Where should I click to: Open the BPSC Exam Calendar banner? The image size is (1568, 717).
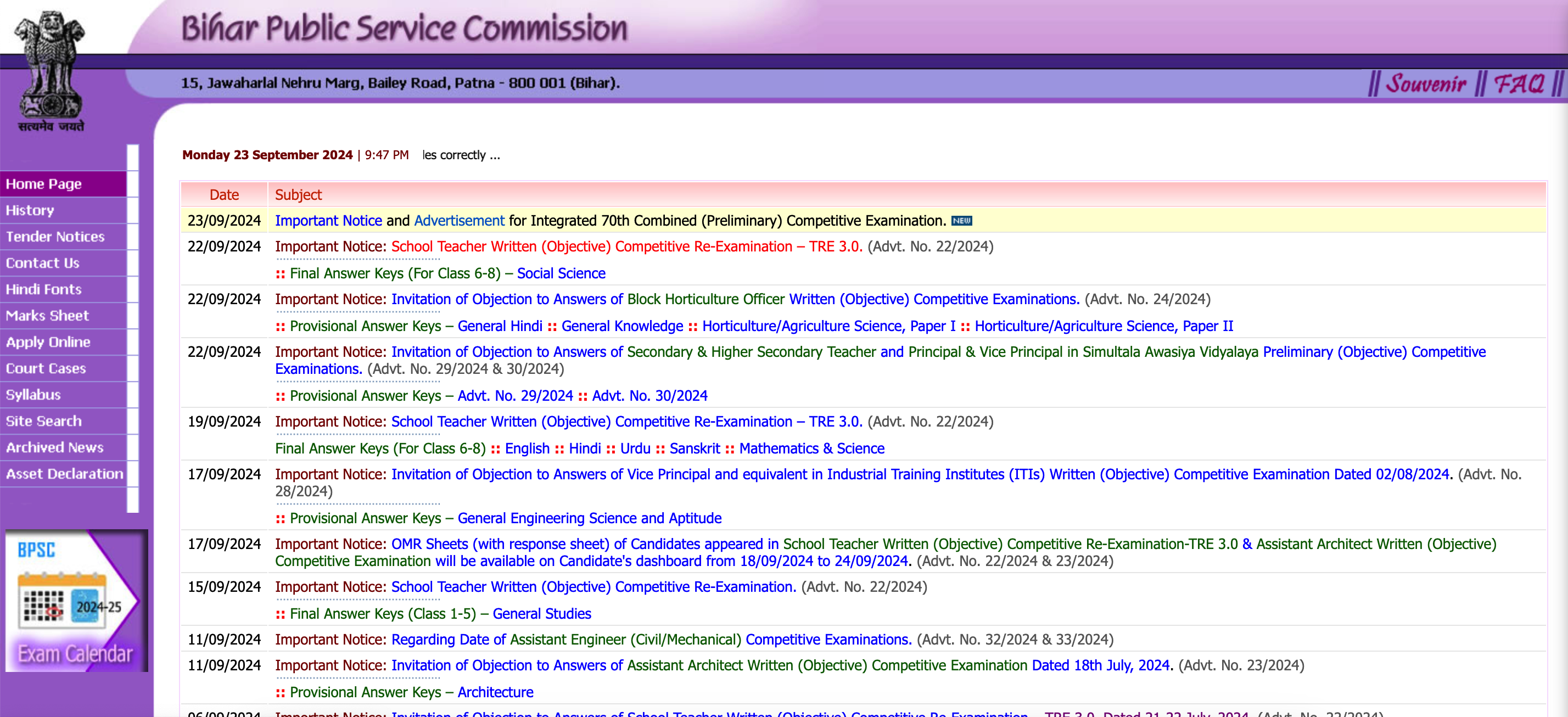76,600
